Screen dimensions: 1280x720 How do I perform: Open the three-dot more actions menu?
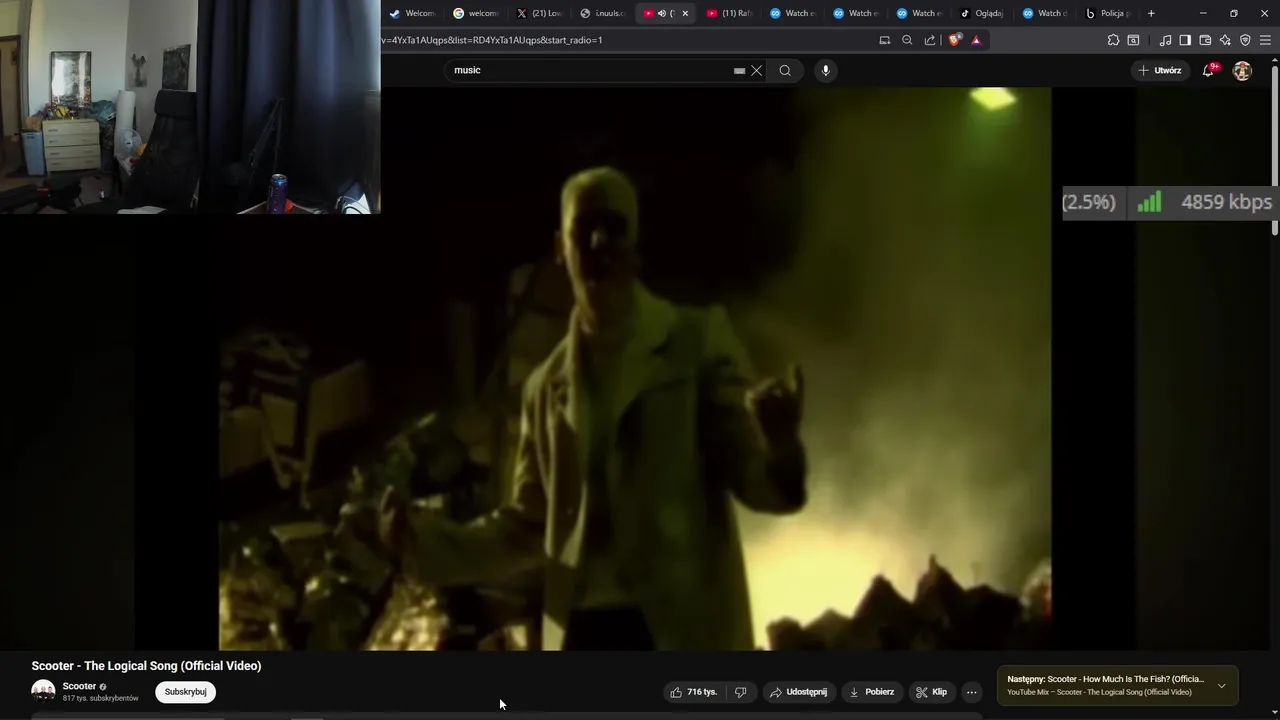point(972,692)
